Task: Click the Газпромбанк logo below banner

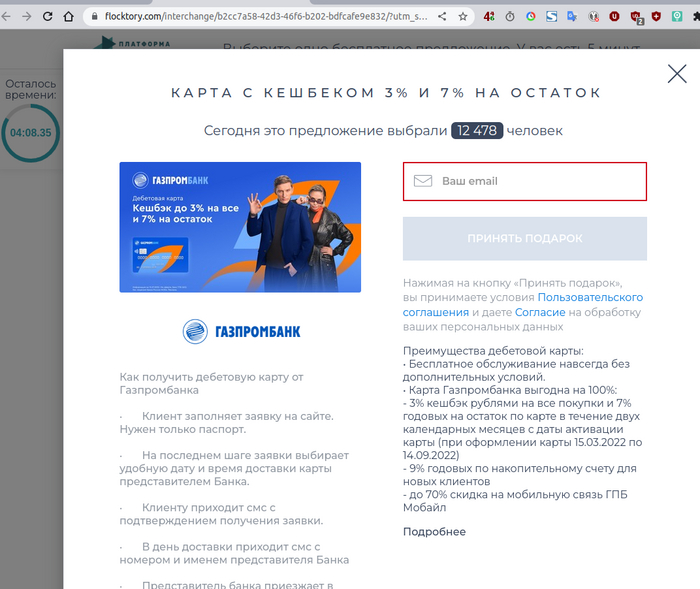Action: pyautogui.click(x=242, y=331)
